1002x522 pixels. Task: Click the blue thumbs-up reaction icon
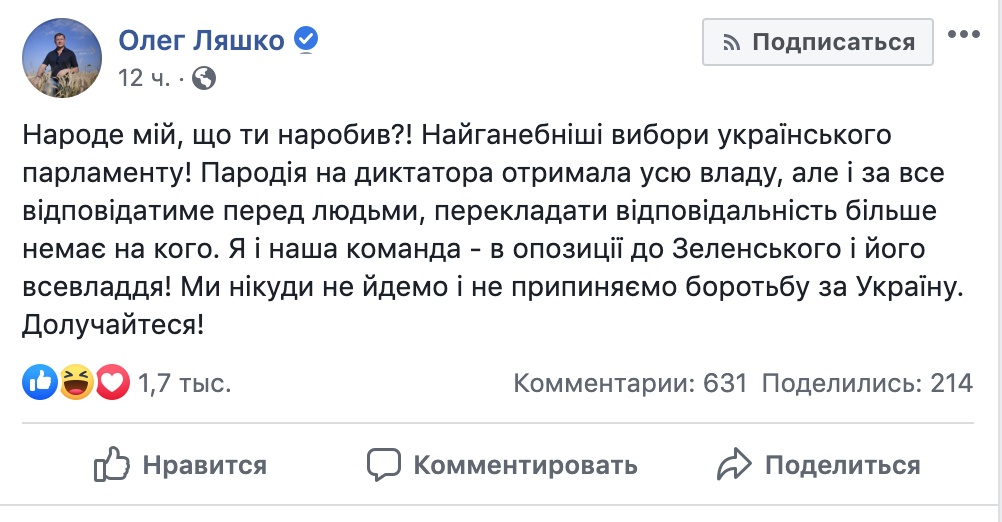tap(40, 382)
